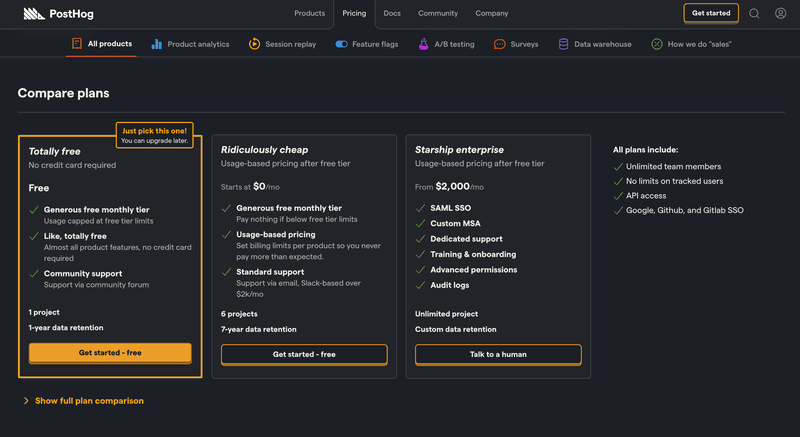Switch to the Surveys tab
The width and height of the screenshot is (800, 437).
[x=516, y=44]
